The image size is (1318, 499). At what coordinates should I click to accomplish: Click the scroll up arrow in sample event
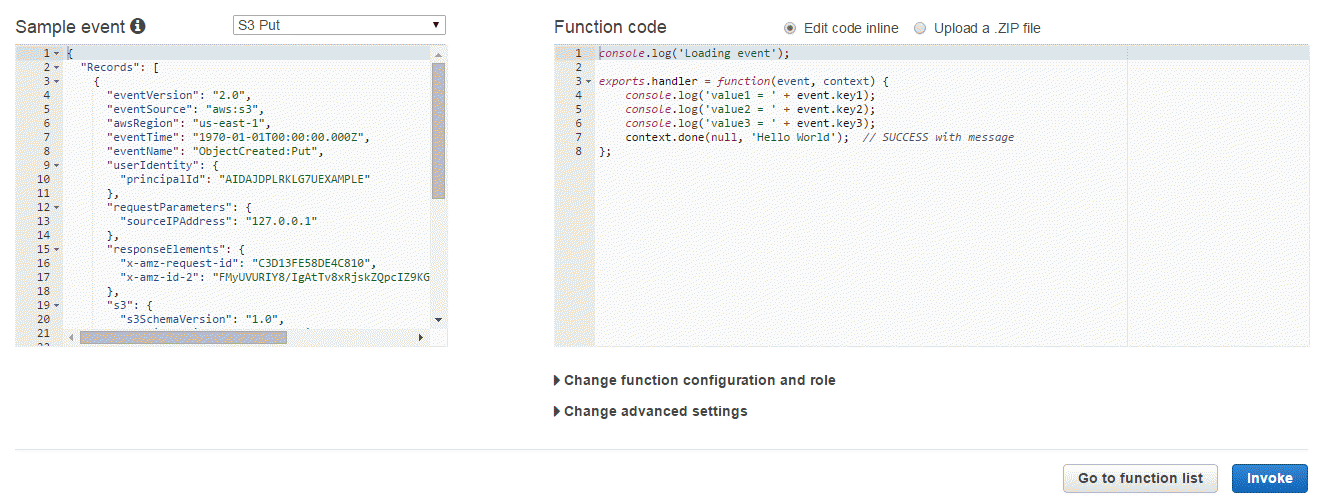[438, 52]
